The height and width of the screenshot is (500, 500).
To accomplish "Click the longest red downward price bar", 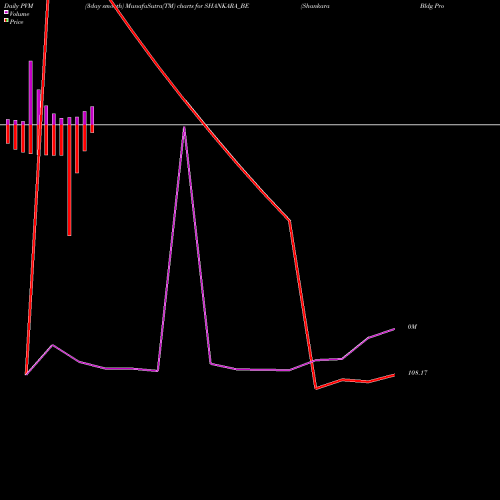I will pyautogui.click(x=69, y=180).
